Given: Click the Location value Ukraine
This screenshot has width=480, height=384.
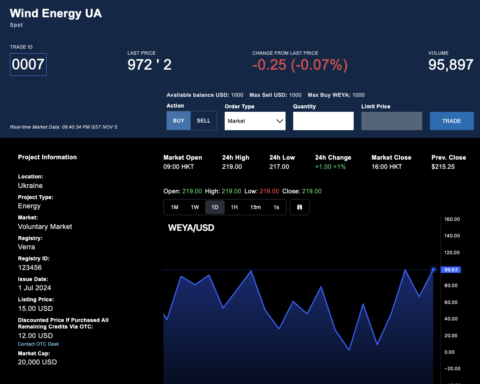Looking at the screenshot, I should 30,186.
